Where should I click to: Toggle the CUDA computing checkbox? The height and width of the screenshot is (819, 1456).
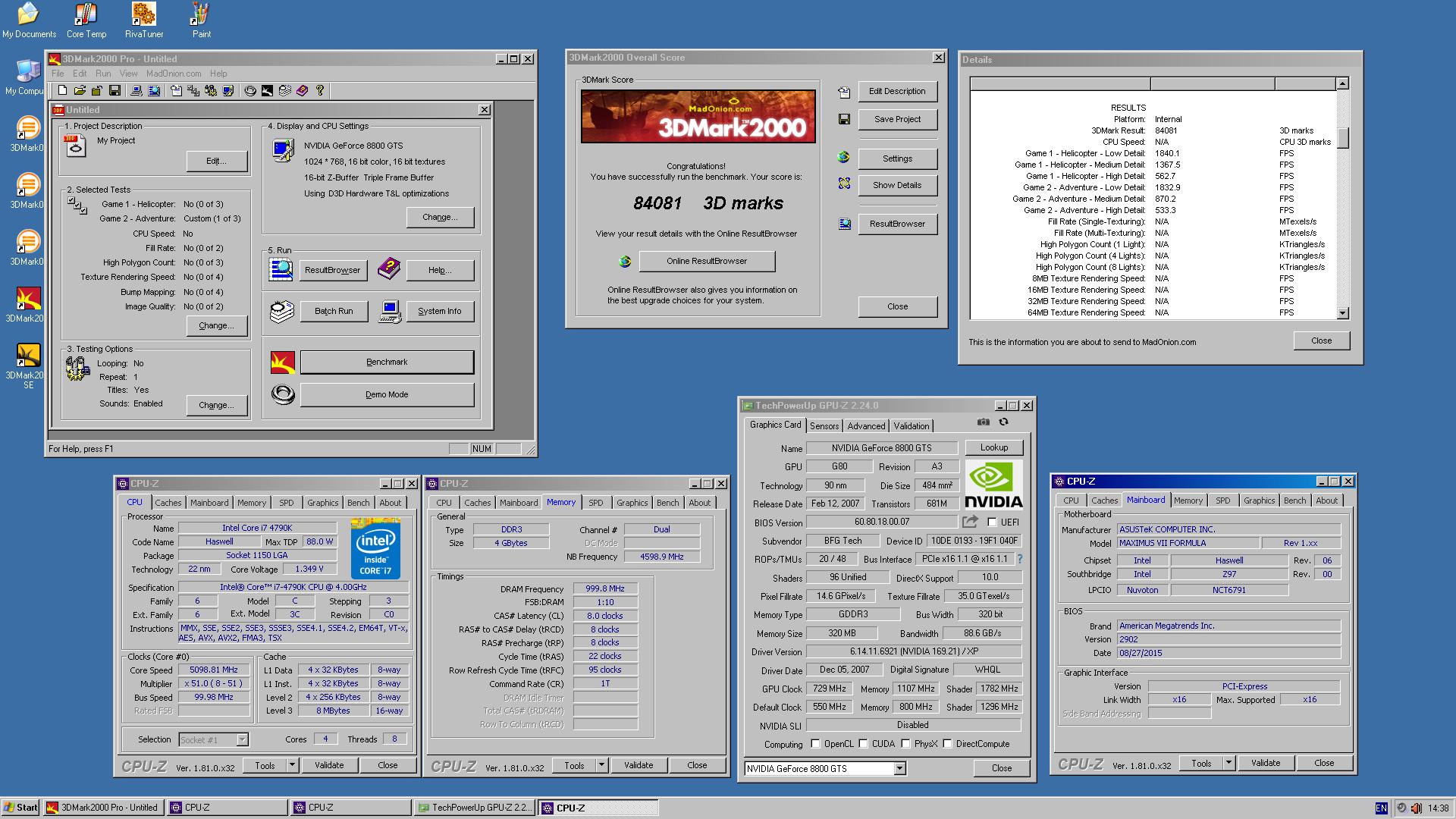pyautogui.click(x=863, y=744)
